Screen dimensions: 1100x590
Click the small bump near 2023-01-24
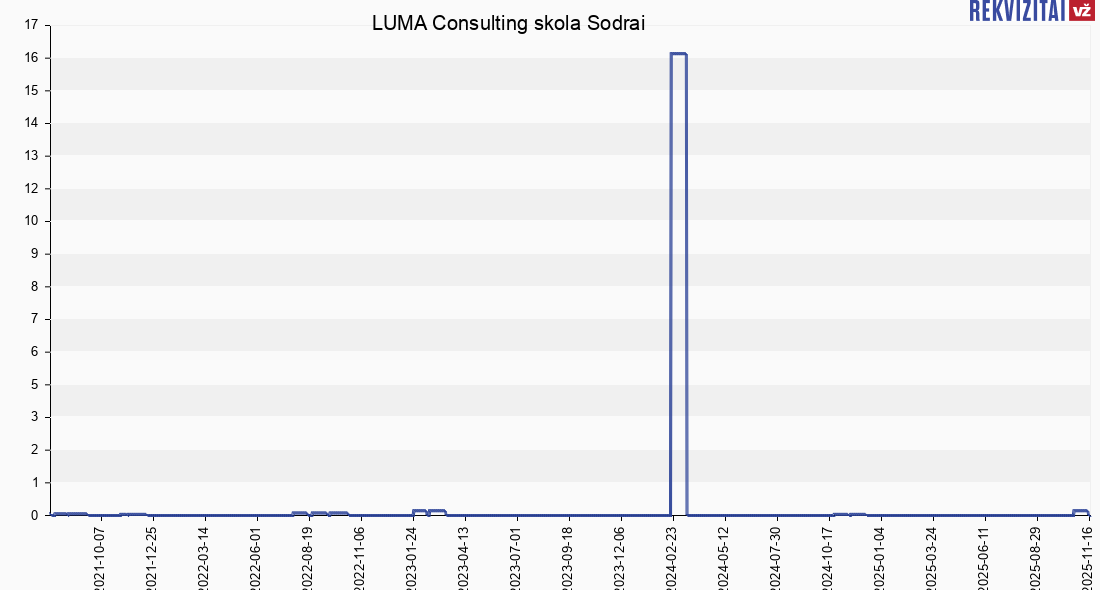tap(421, 511)
